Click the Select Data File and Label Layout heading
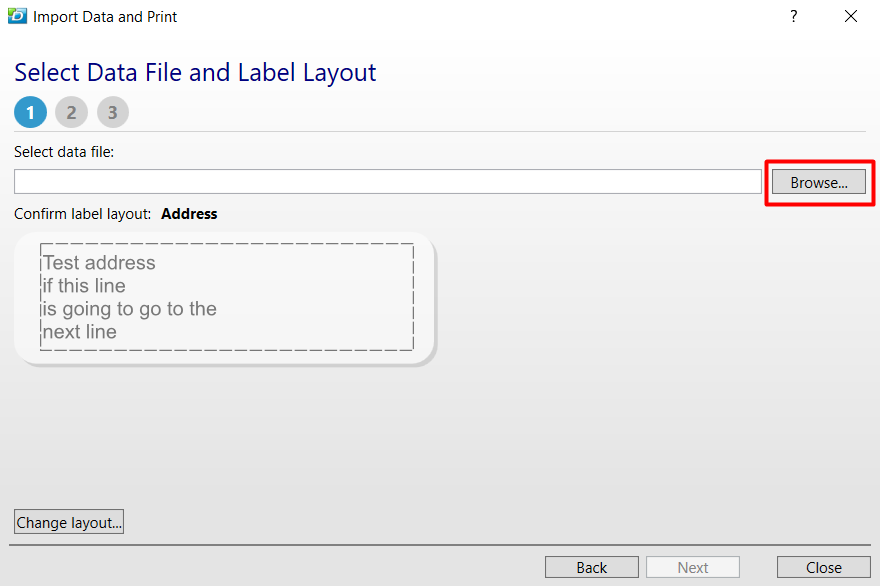This screenshot has width=880, height=586. [x=195, y=72]
